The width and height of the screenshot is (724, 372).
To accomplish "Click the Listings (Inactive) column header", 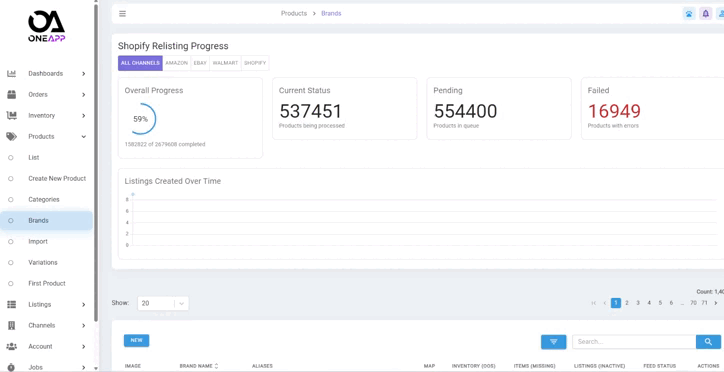I will pos(599,366).
